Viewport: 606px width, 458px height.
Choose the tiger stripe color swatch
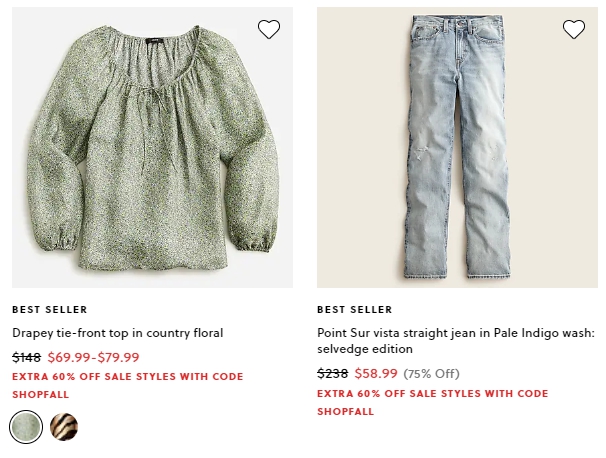pyautogui.click(x=64, y=427)
